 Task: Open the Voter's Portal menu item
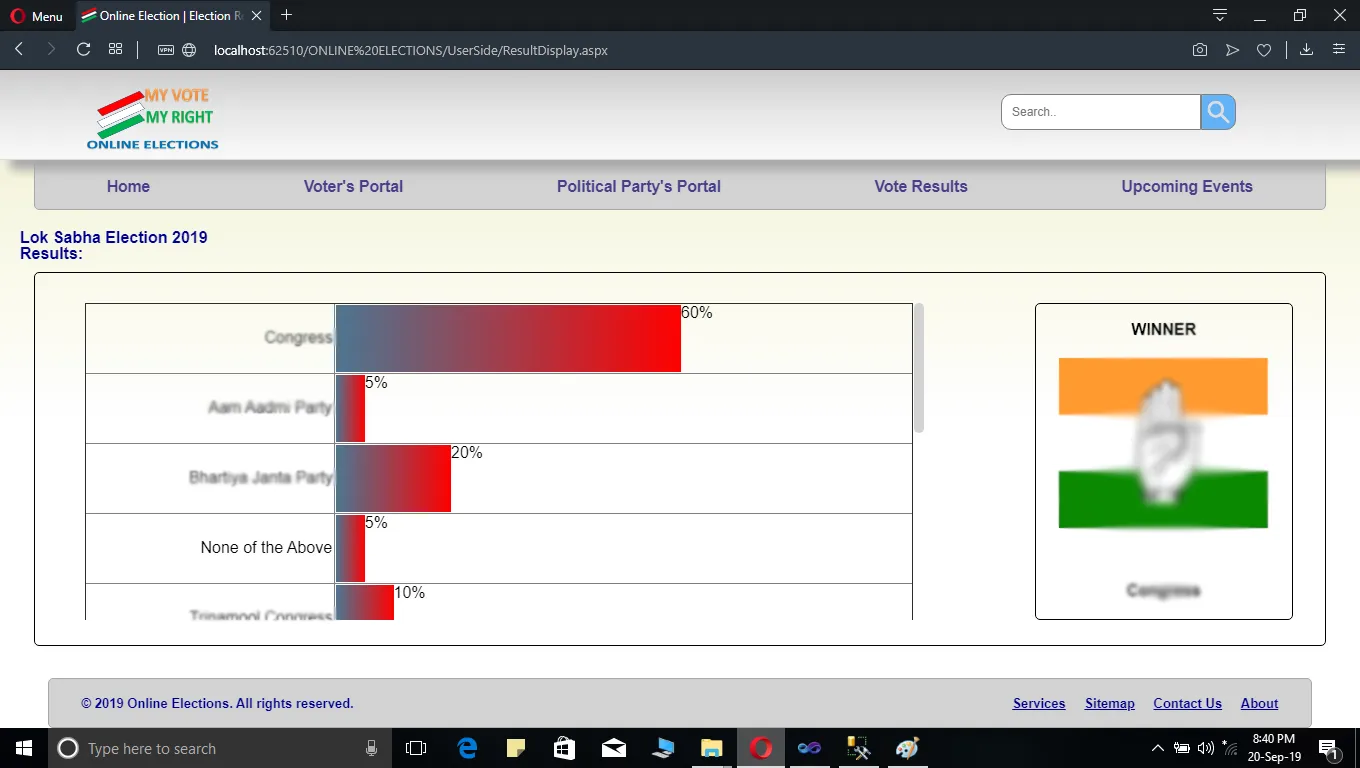353,186
